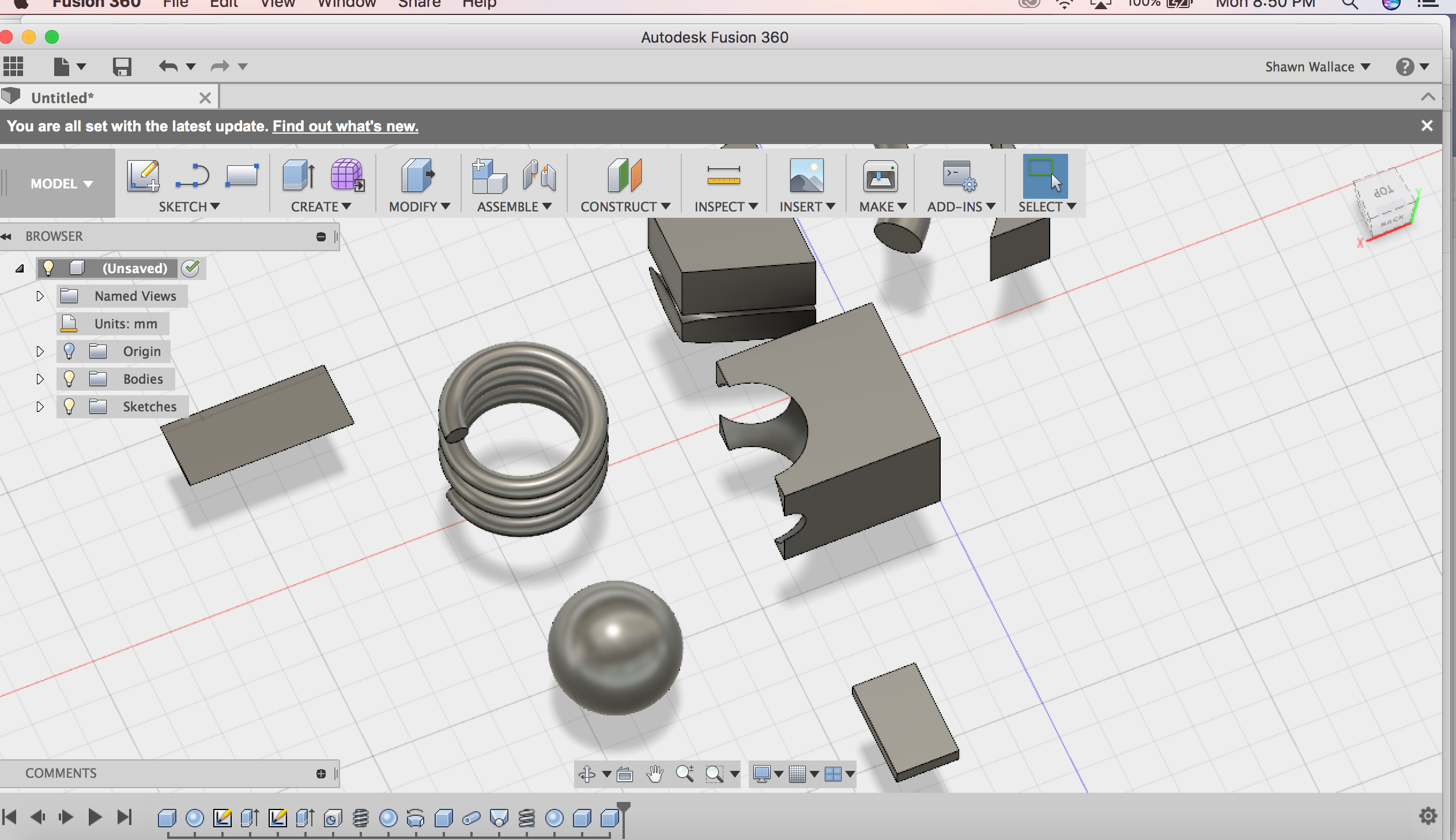Open the Fusion 360 application menu
This screenshot has height=840, width=1456.
click(96, 4)
